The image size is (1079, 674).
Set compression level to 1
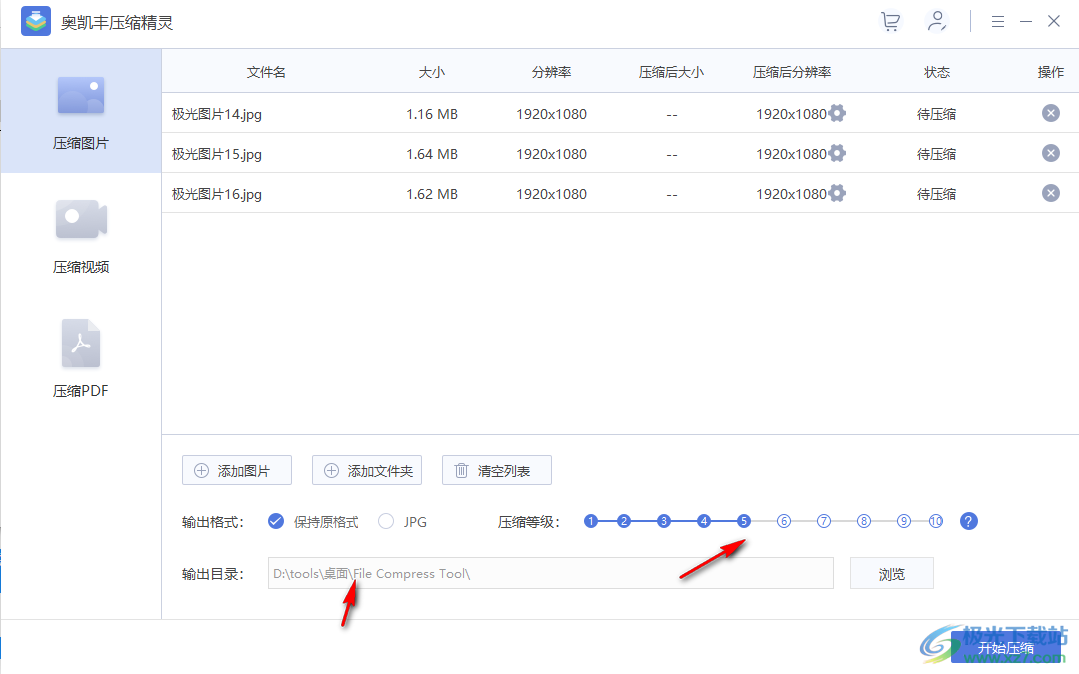[x=590, y=521]
